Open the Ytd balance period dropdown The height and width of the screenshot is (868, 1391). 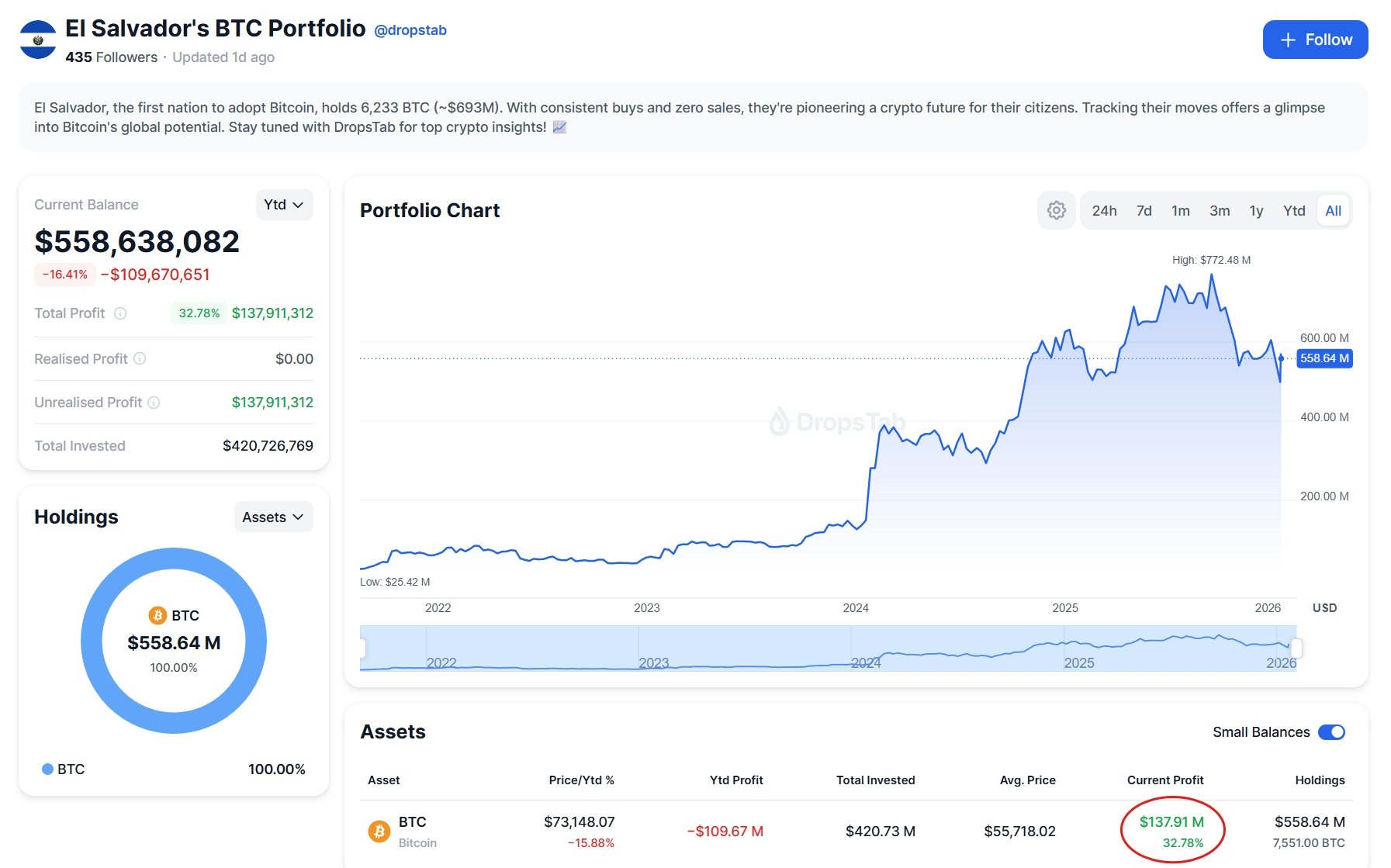click(284, 205)
